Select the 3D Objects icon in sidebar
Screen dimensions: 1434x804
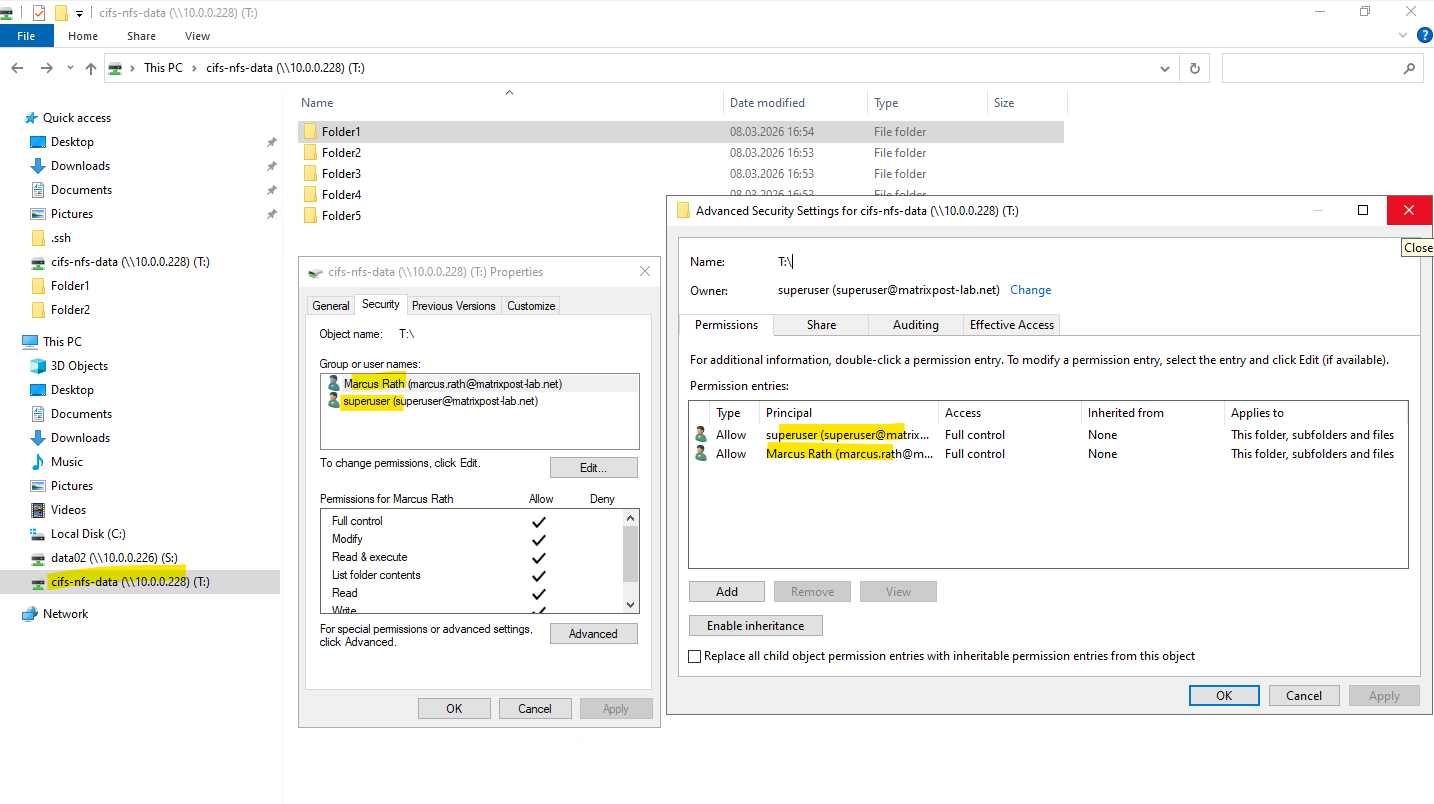[38, 366]
